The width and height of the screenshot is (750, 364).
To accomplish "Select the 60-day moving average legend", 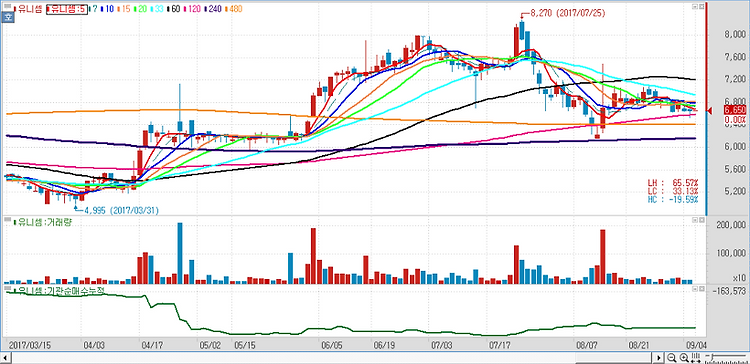I will (x=174, y=9).
